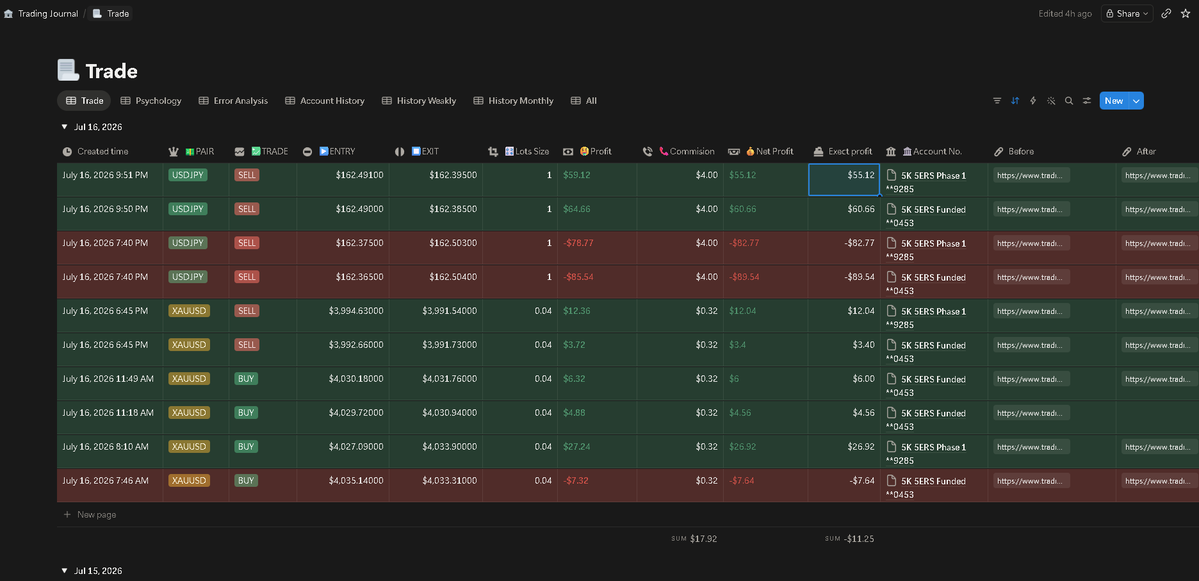Open the database search magnifier icon
Image resolution: width=1199 pixels, height=581 pixels.
pos(1069,101)
